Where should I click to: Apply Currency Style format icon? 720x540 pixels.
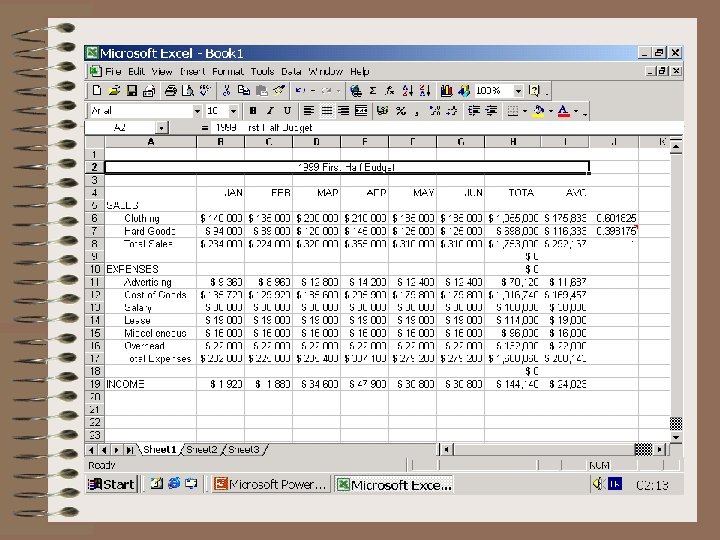pos(382,111)
